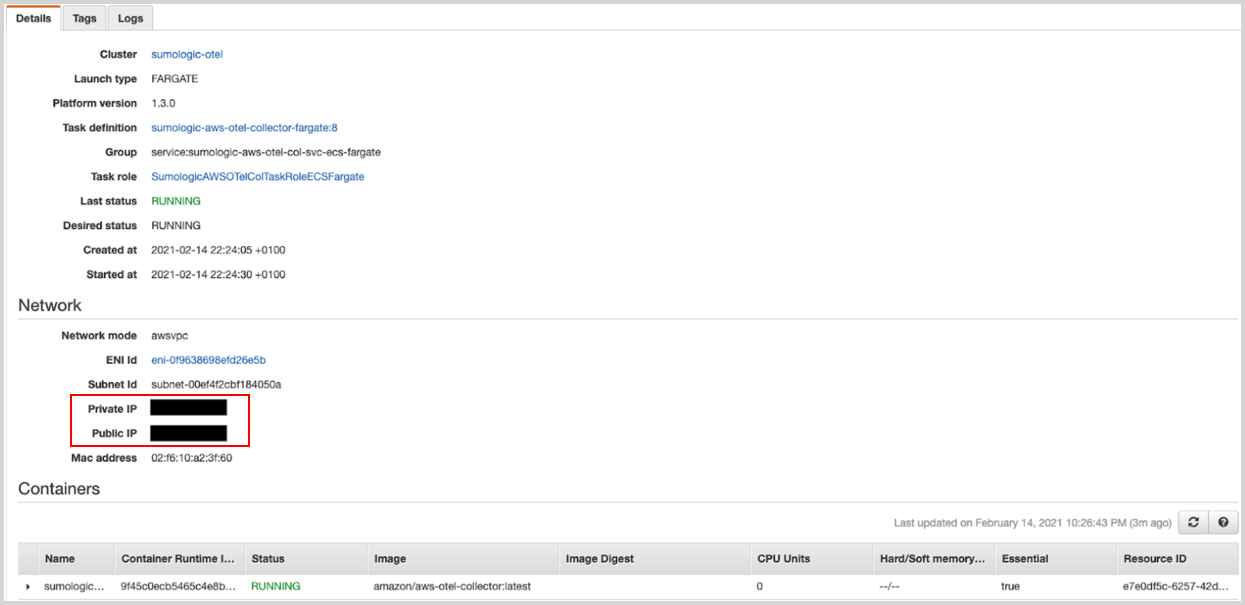
Task: Sort by Resource ID column header
Action: (x=1155, y=559)
